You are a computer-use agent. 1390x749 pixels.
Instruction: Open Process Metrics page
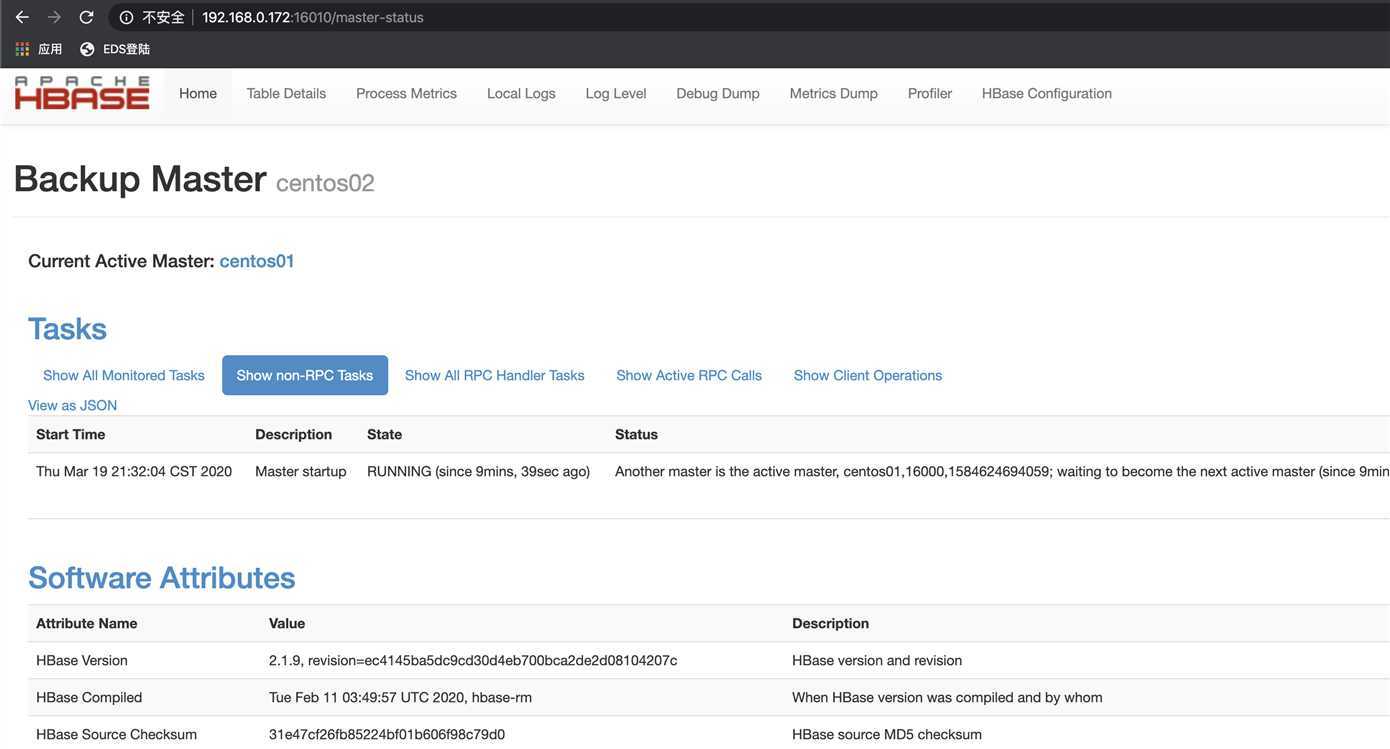[406, 93]
